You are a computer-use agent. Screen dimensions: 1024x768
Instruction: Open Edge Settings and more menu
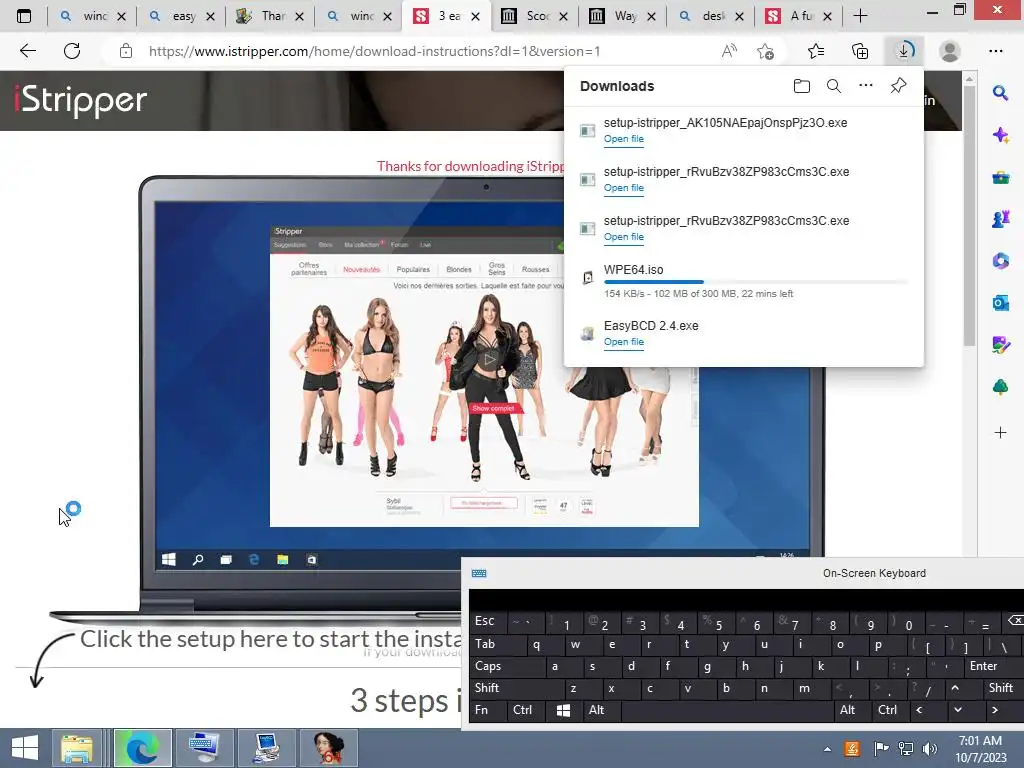[995, 51]
